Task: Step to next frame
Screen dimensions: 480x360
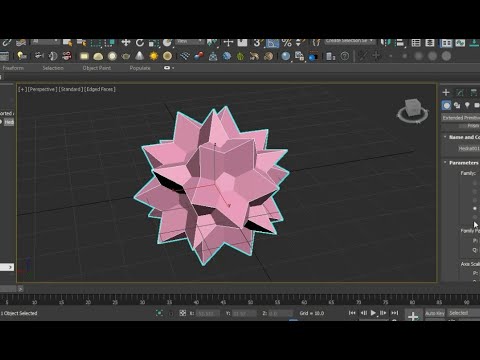Action: click(x=383, y=313)
